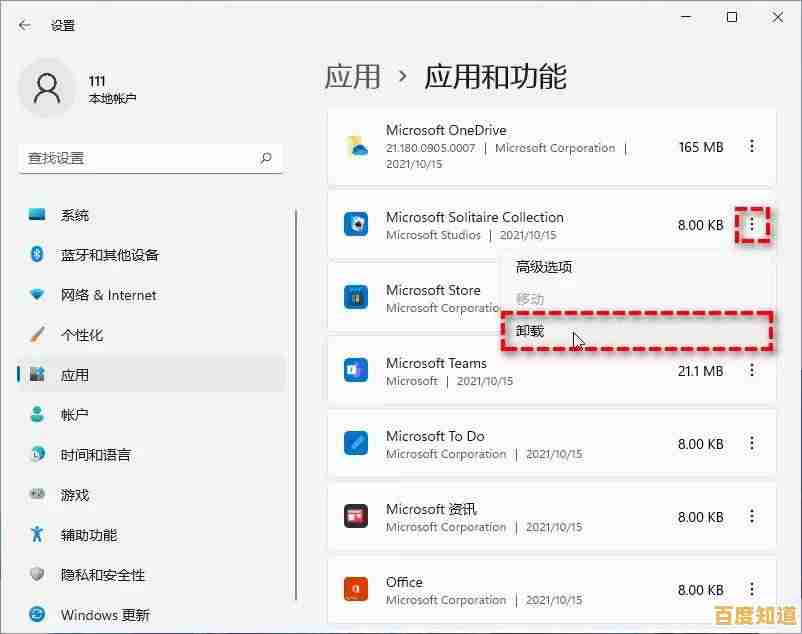Open the menu for Microsoft OneDrive
Screen dimensions: 802x634
[751, 146]
